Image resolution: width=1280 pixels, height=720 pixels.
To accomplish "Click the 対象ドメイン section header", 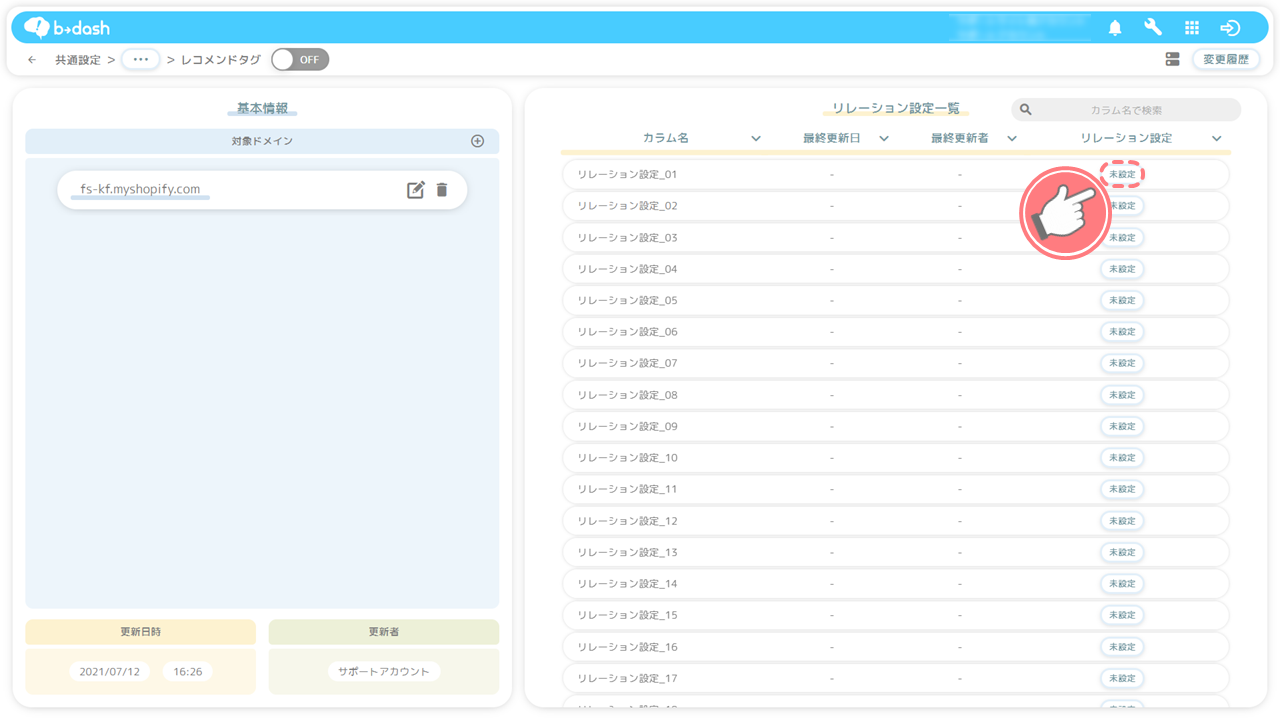I will pos(262,141).
